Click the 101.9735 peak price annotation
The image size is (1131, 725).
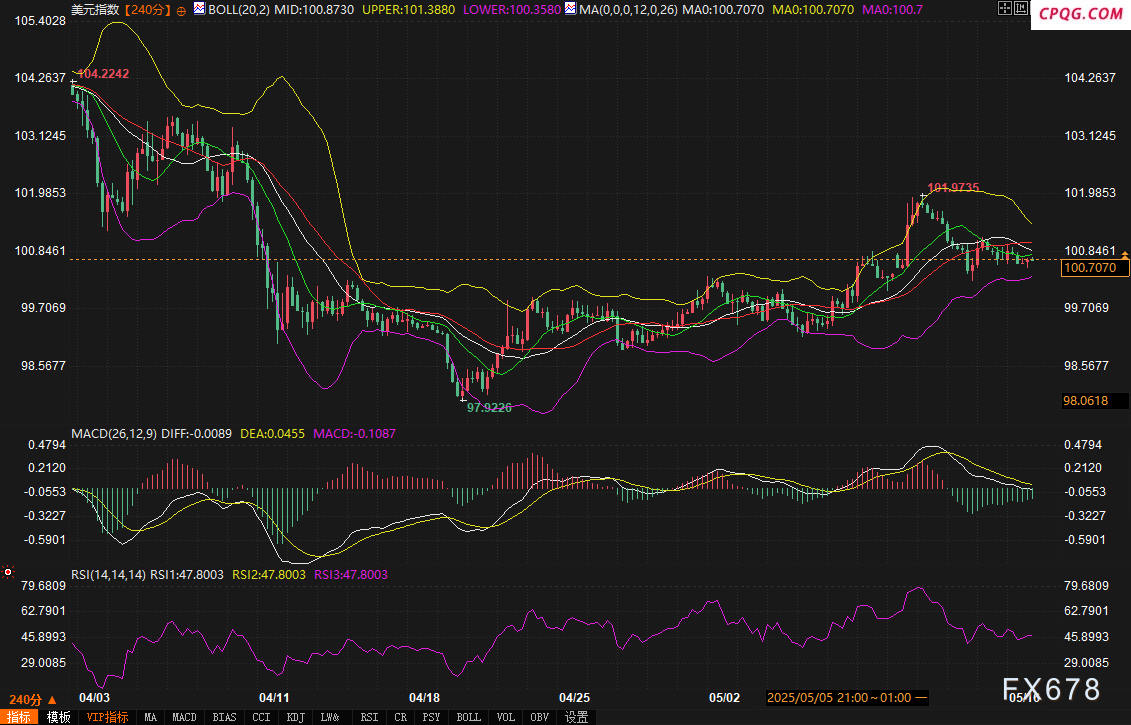point(953,188)
